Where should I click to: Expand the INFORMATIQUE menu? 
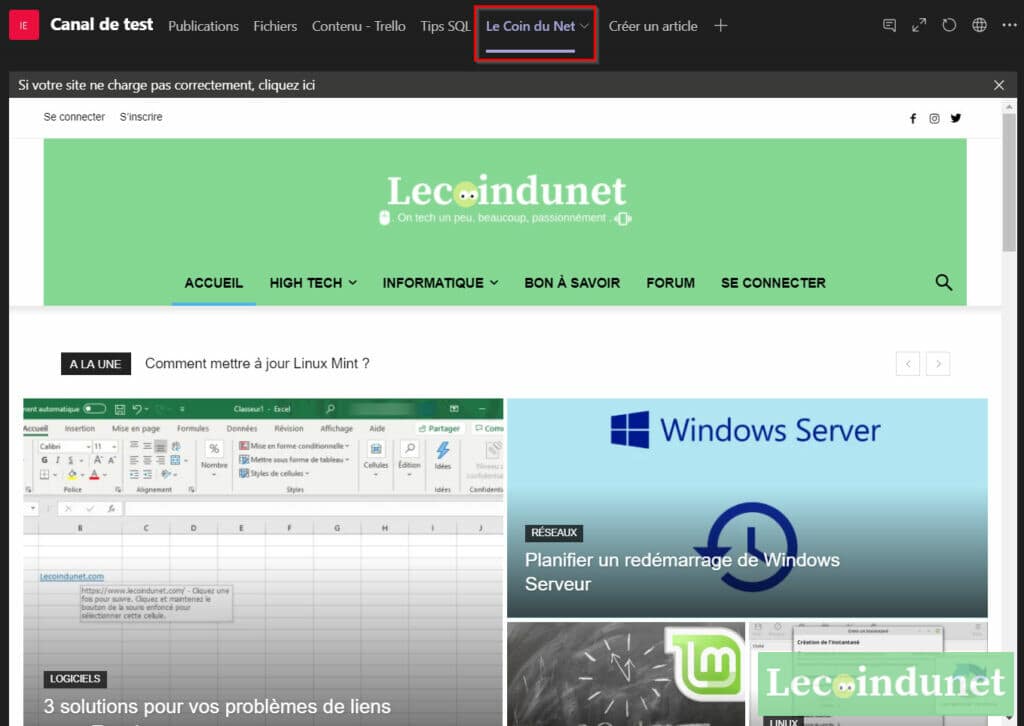[440, 283]
